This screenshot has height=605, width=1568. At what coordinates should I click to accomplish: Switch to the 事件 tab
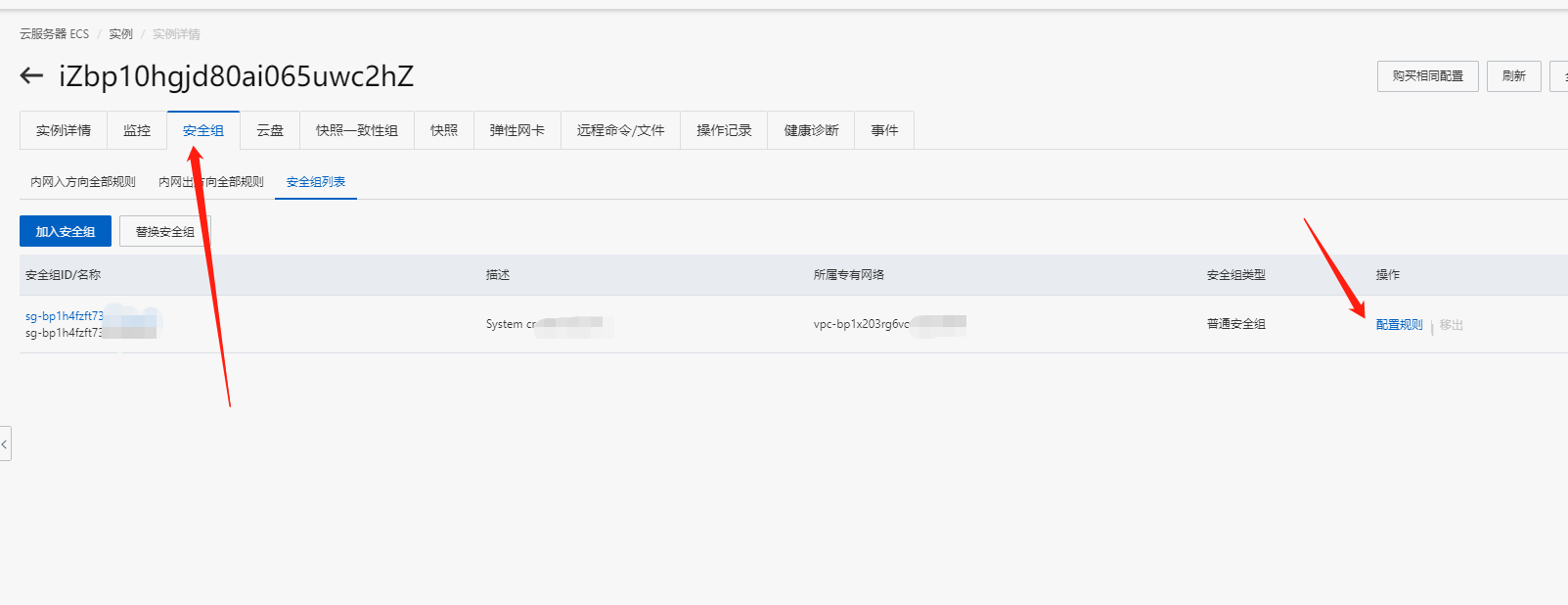tap(884, 130)
